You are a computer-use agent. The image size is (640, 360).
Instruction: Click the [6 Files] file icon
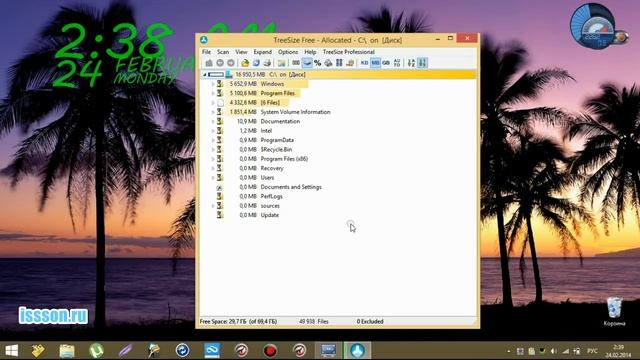[220, 103]
